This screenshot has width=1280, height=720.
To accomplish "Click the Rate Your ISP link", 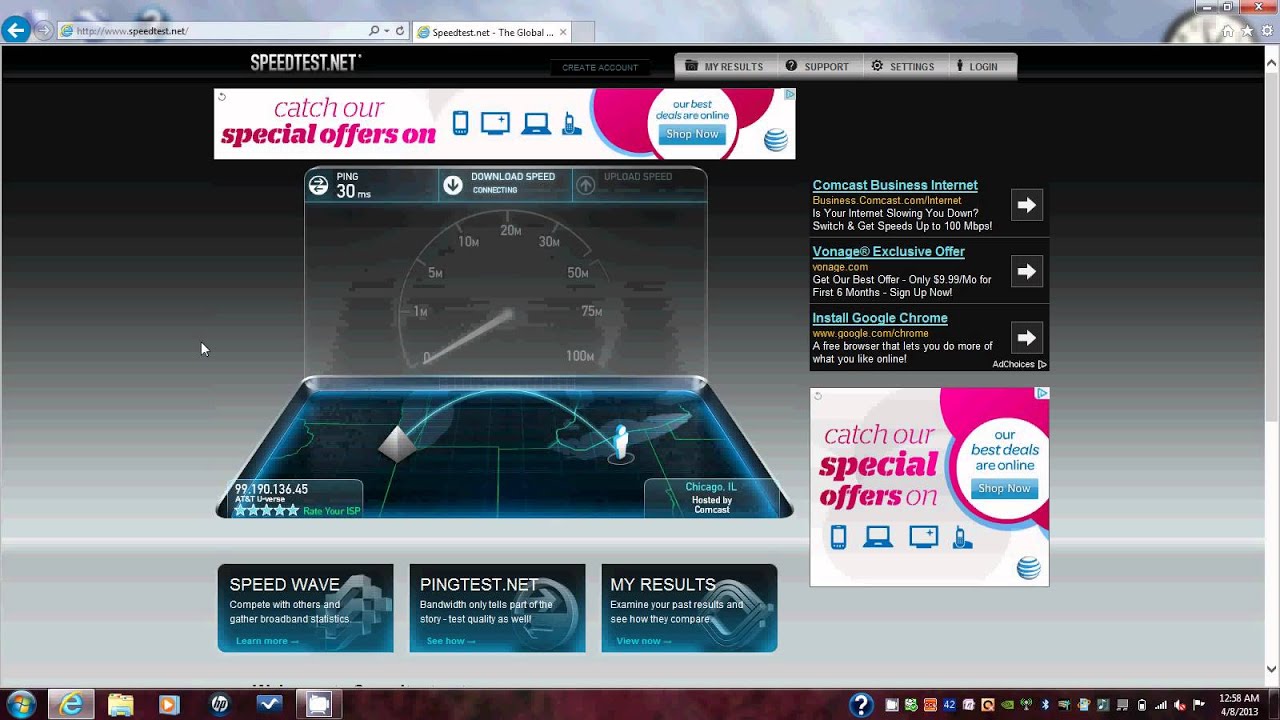I will [x=331, y=511].
